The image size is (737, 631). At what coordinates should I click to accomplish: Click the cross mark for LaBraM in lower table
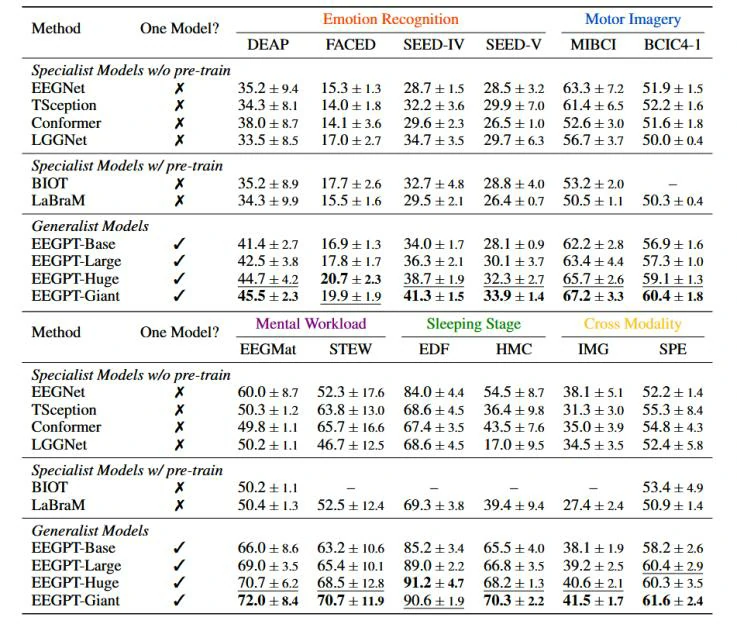[x=179, y=505]
